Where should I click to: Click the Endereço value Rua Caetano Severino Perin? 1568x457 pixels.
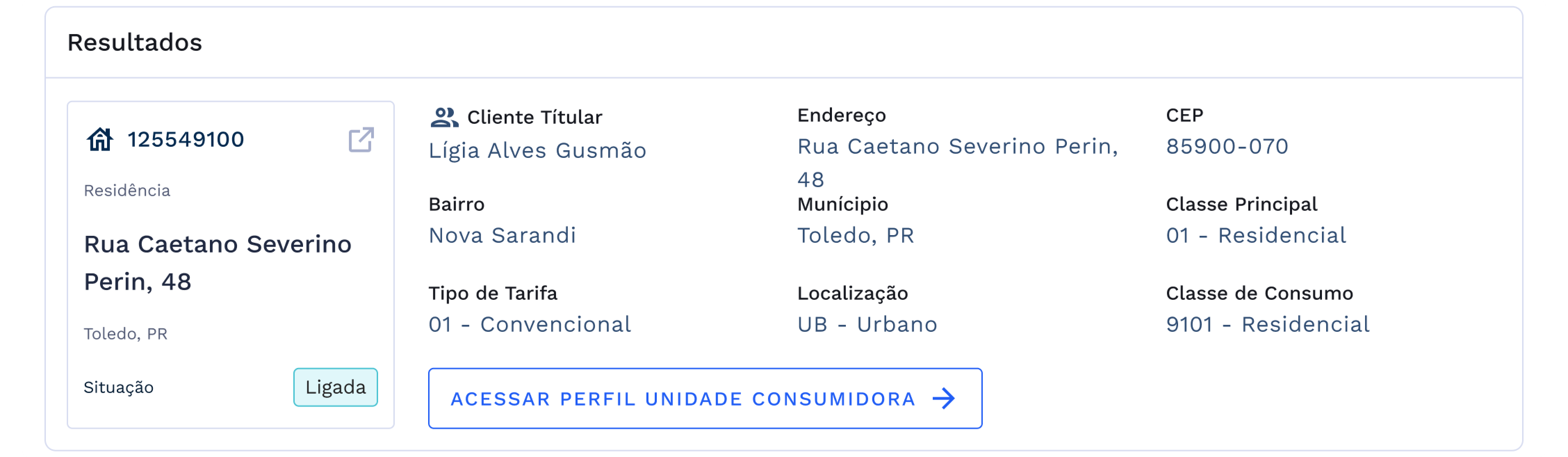coord(957,146)
